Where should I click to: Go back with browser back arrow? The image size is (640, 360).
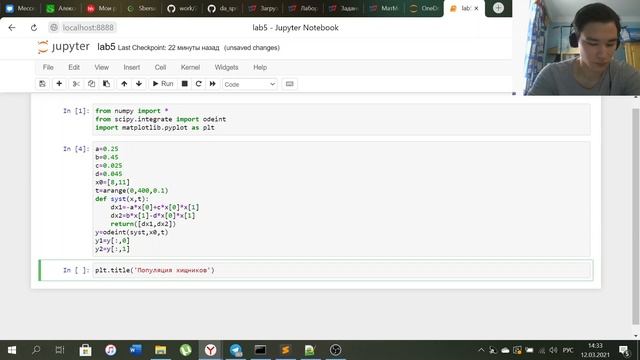click(x=12, y=27)
